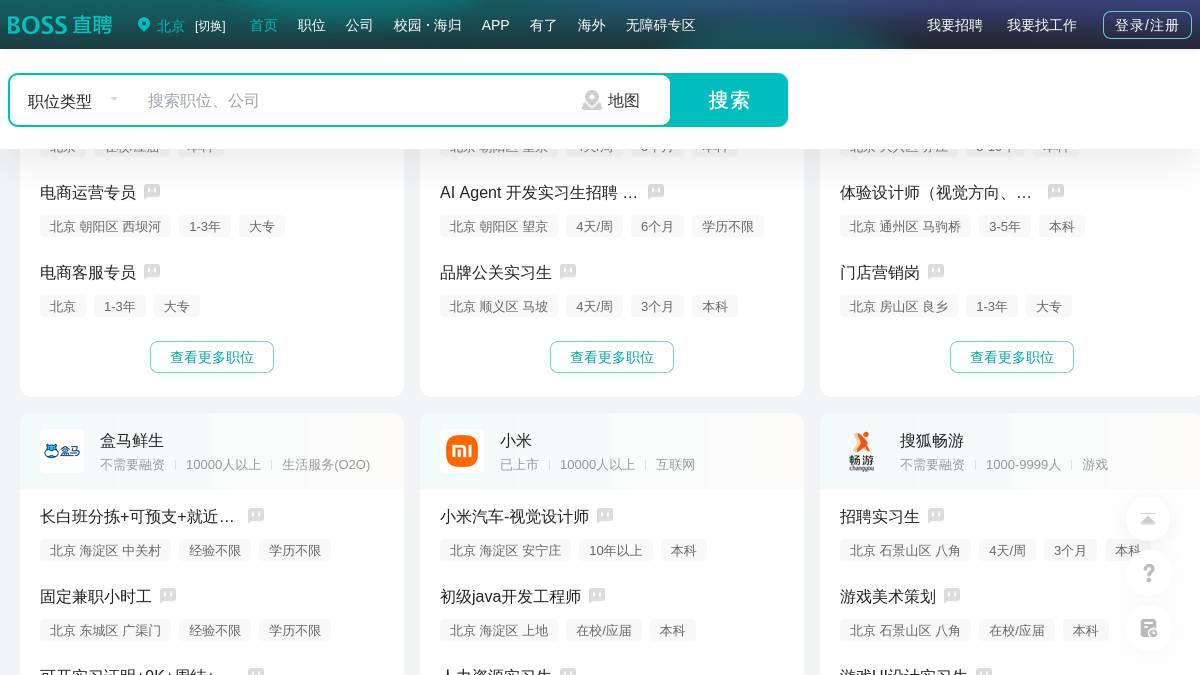Image resolution: width=1200 pixels, height=675 pixels.
Task: Open the 盒马鲜生 company logo
Action: click(62, 451)
